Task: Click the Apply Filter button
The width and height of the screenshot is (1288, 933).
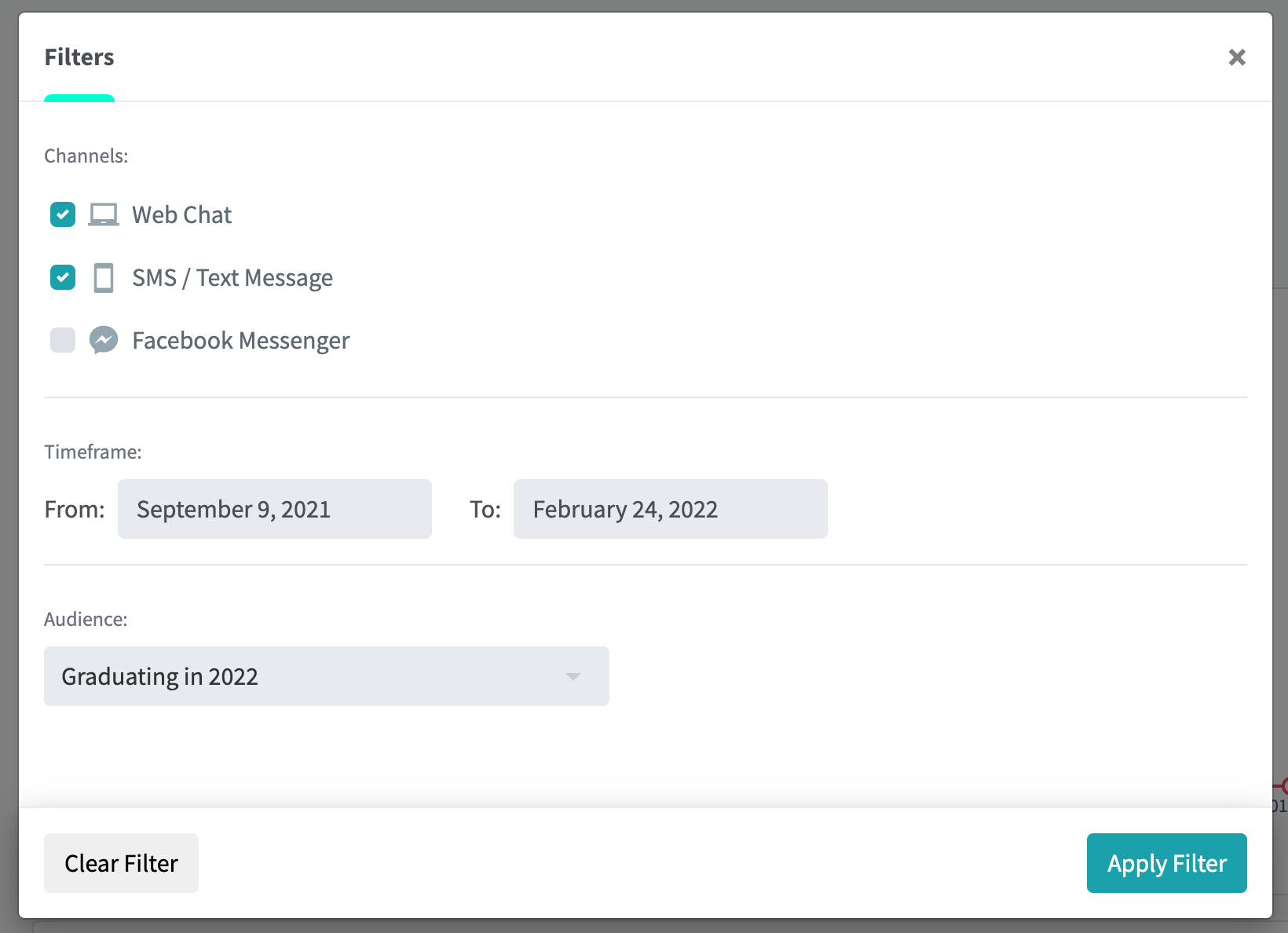Action: pos(1167,863)
